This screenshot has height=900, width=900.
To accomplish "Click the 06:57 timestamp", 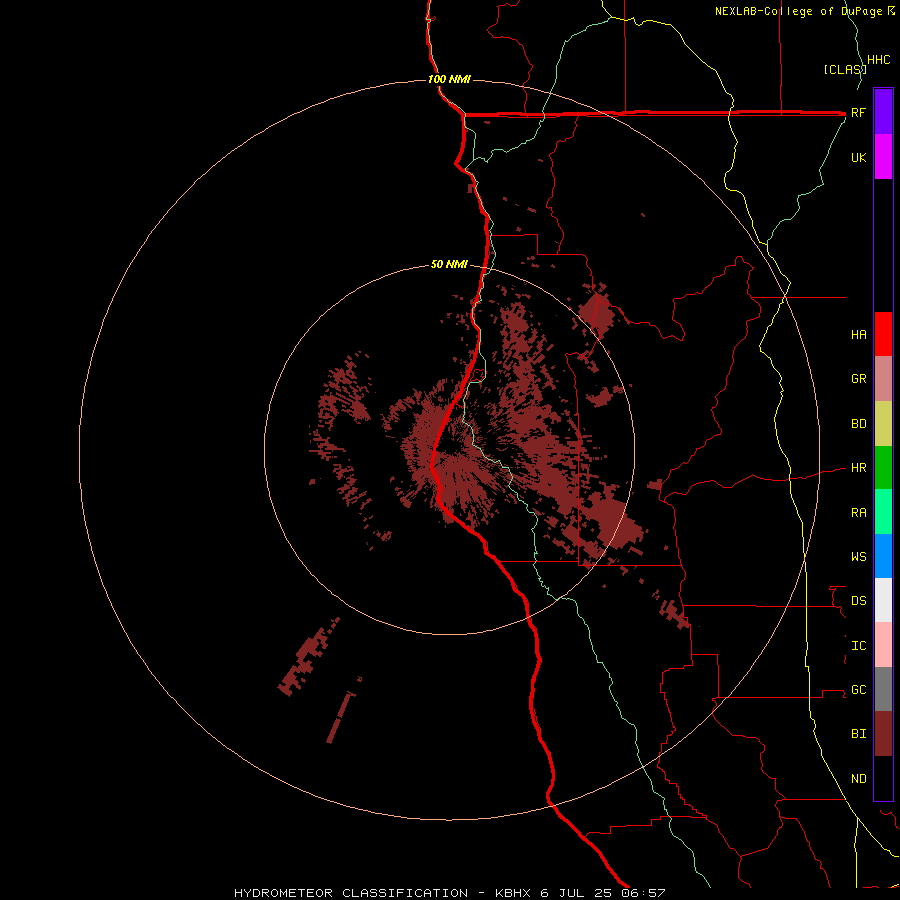I will pyautogui.click(x=642, y=893).
